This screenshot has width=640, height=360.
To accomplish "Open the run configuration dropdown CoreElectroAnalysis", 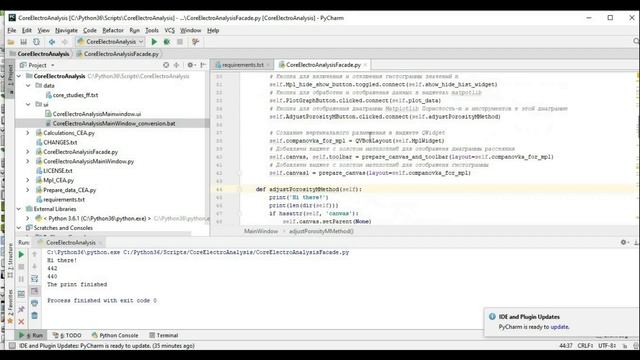I will click(110, 42).
